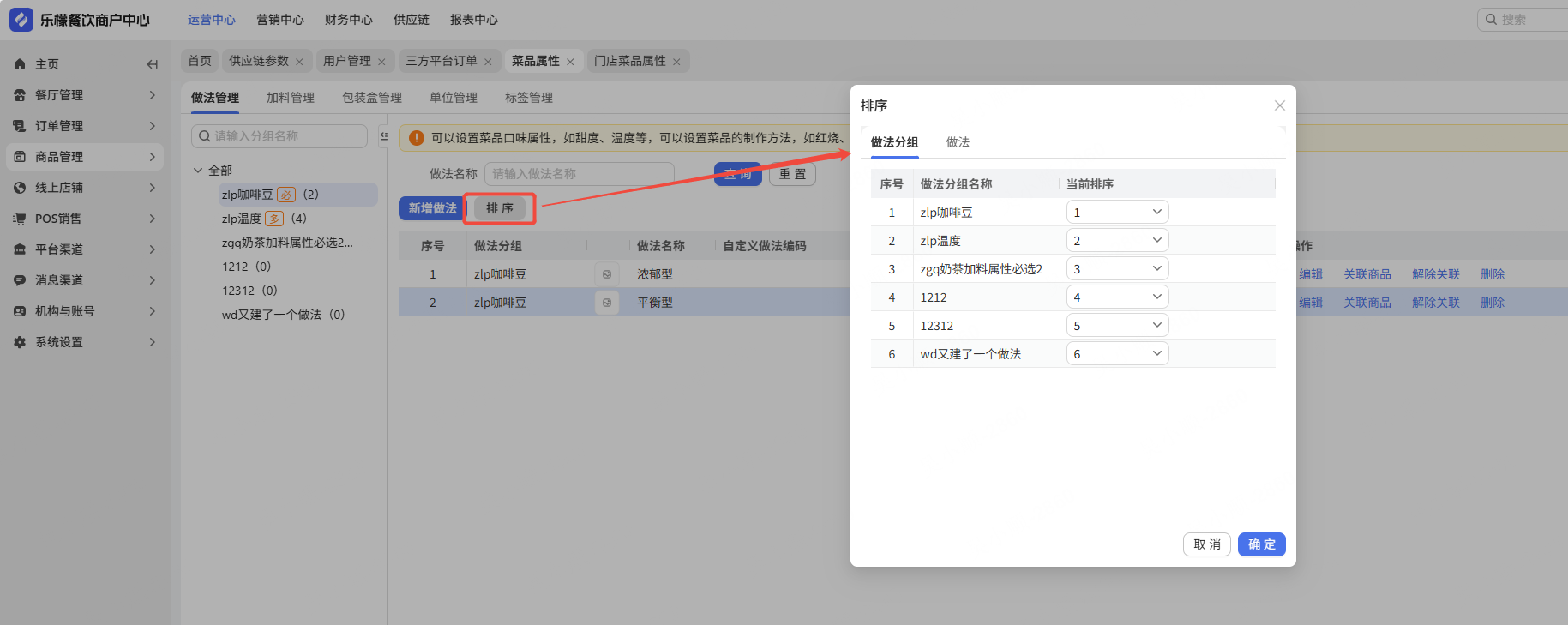The height and width of the screenshot is (625, 1568).
Task: Click the 新增做法 button
Action: click(x=432, y=208)
